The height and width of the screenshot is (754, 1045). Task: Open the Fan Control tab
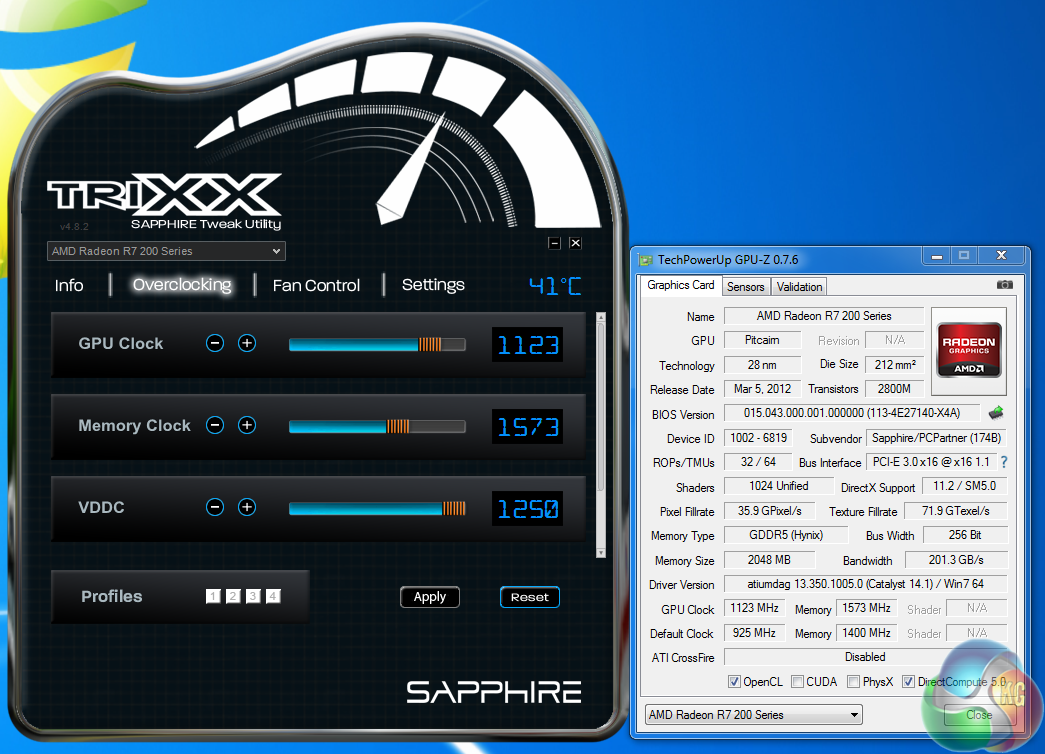click(x=316, y=285)
